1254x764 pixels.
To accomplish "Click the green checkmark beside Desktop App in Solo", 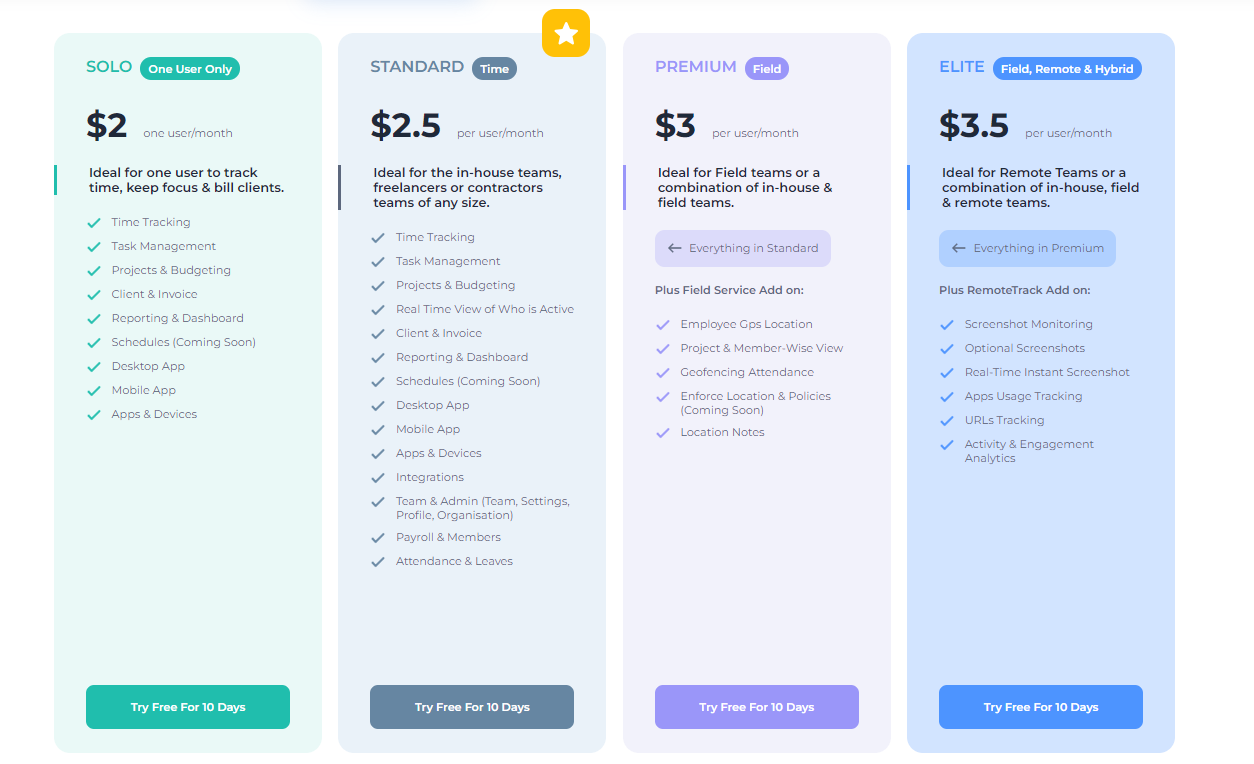I will coord(94,367).
